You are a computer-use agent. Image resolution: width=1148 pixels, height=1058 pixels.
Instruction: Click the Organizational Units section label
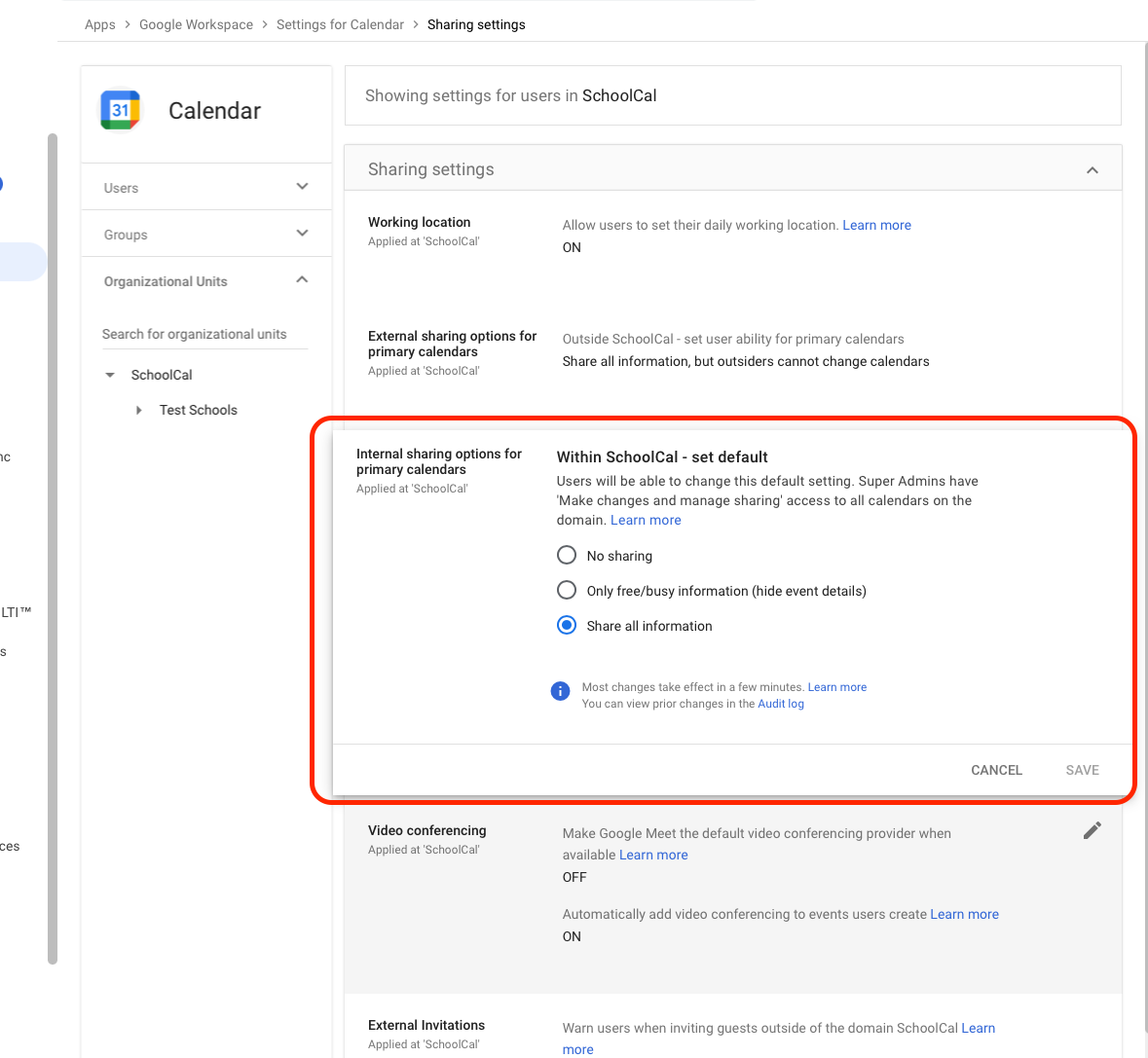pyautogui.click(x=166, y=281)
